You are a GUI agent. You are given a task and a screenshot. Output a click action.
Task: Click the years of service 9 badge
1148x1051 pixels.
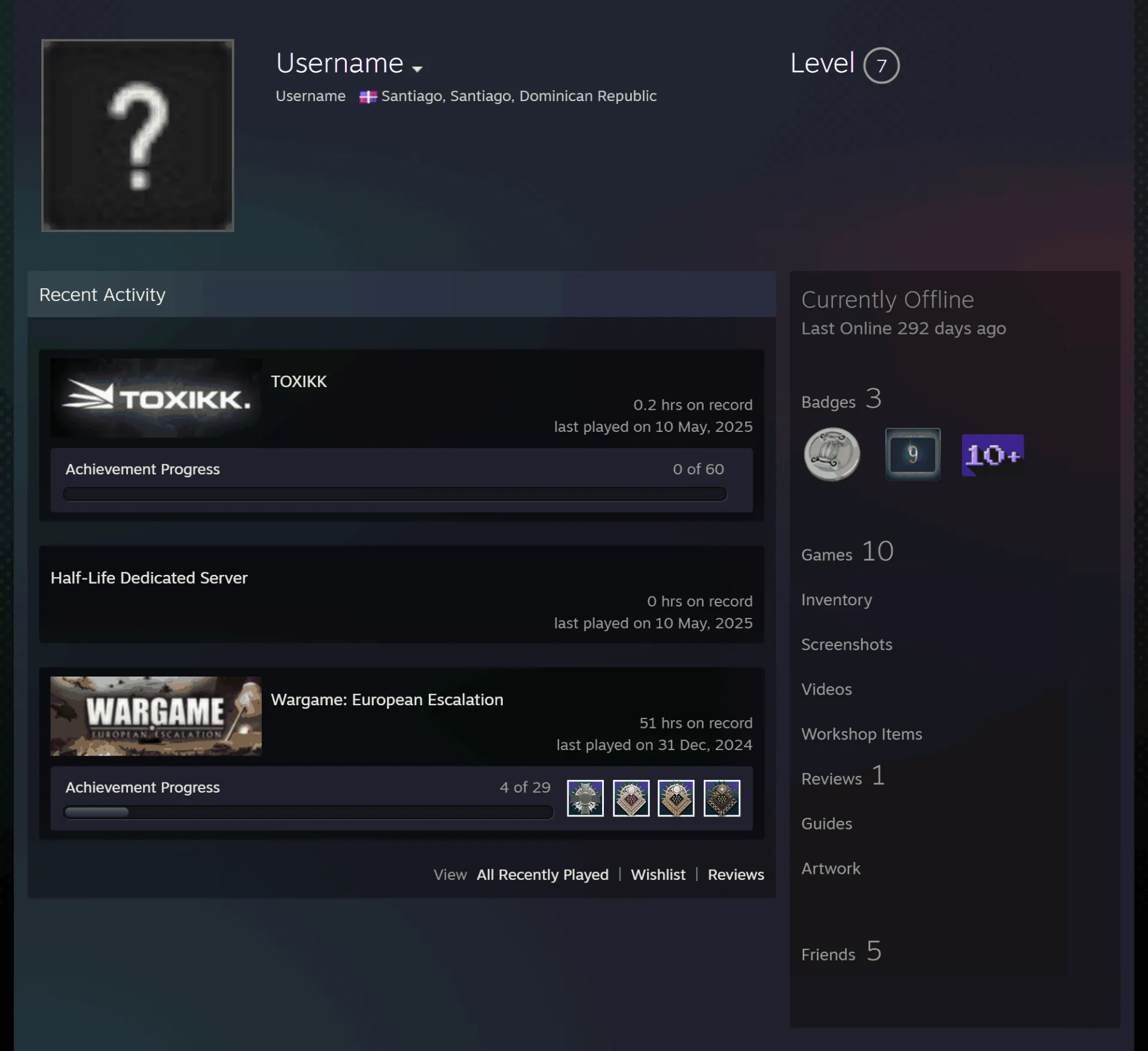[x=912, y=455]
